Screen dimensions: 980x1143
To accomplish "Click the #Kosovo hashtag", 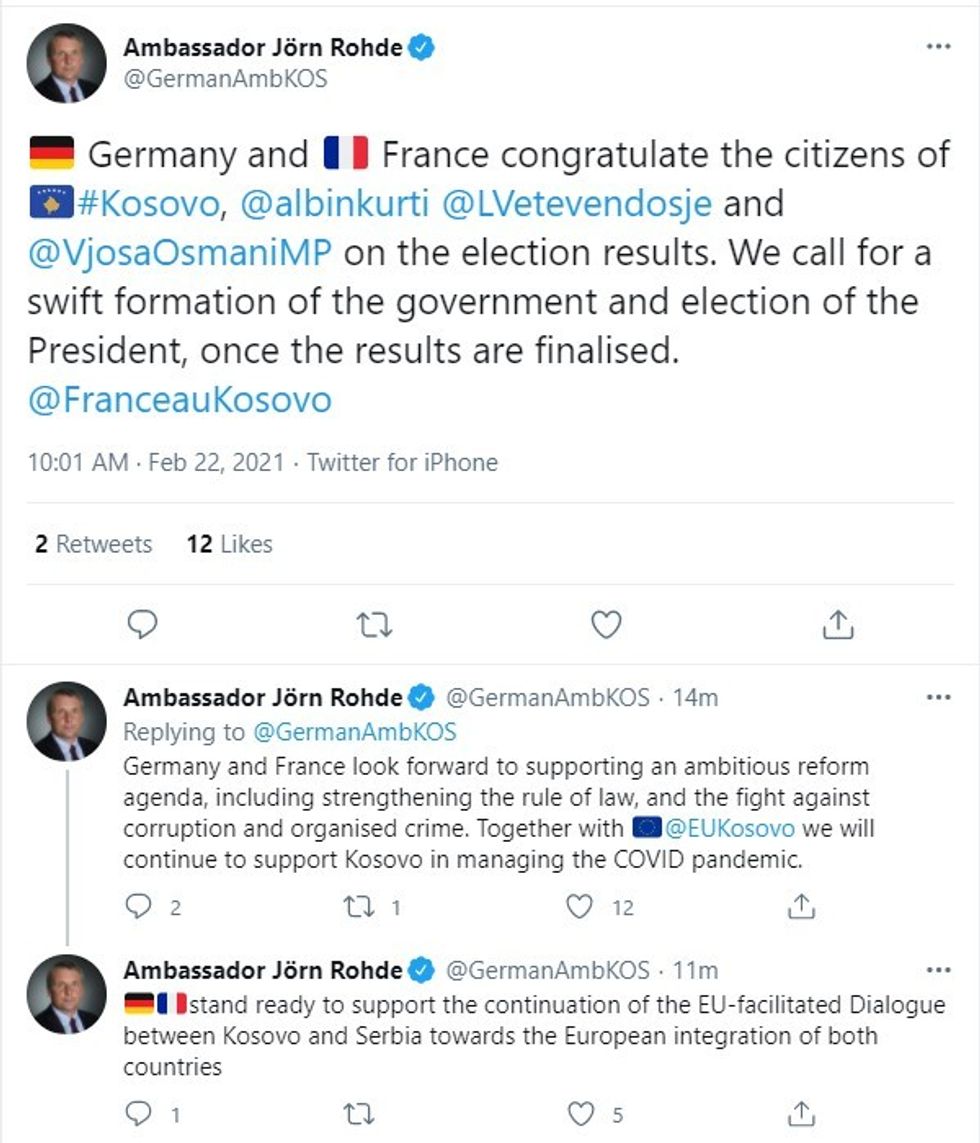I will point(146,204).
